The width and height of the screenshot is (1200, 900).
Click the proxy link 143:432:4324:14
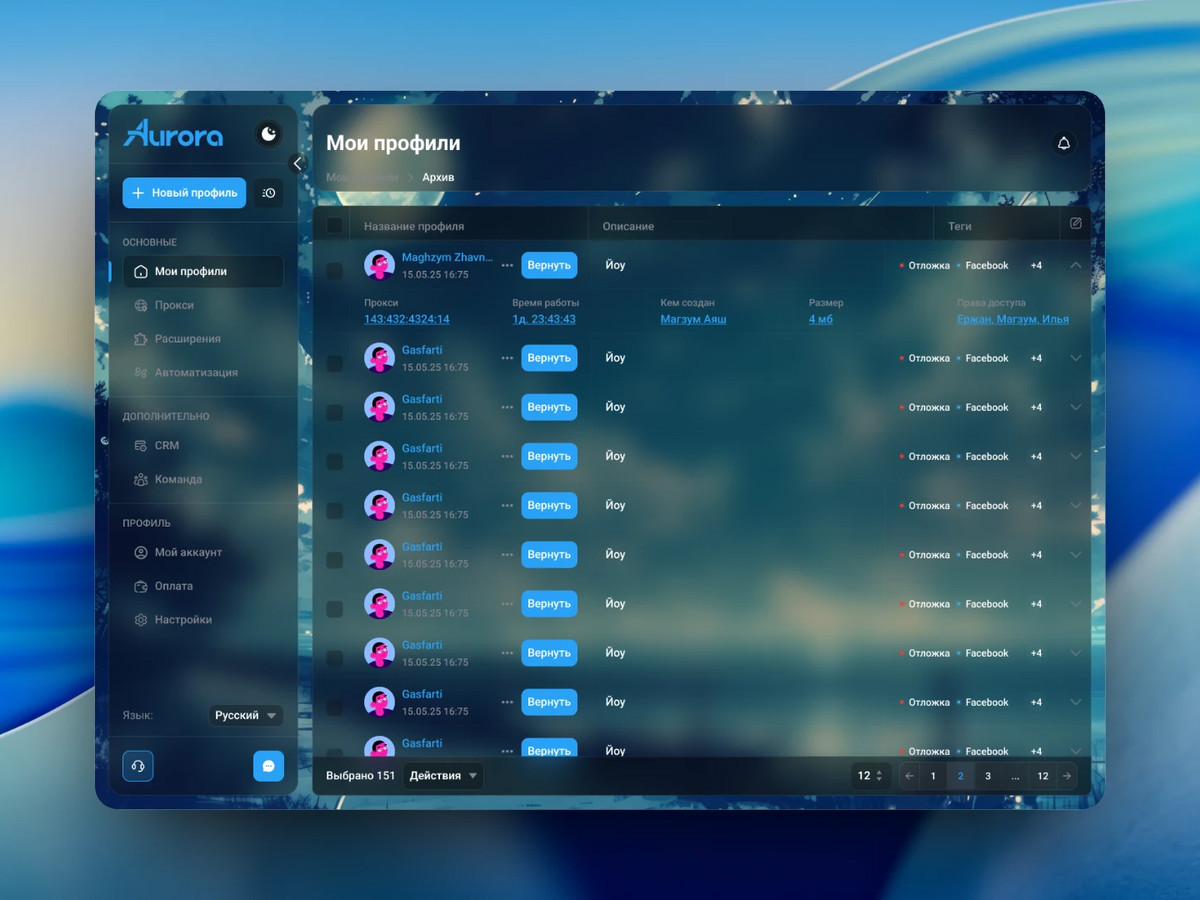[407, 320]
